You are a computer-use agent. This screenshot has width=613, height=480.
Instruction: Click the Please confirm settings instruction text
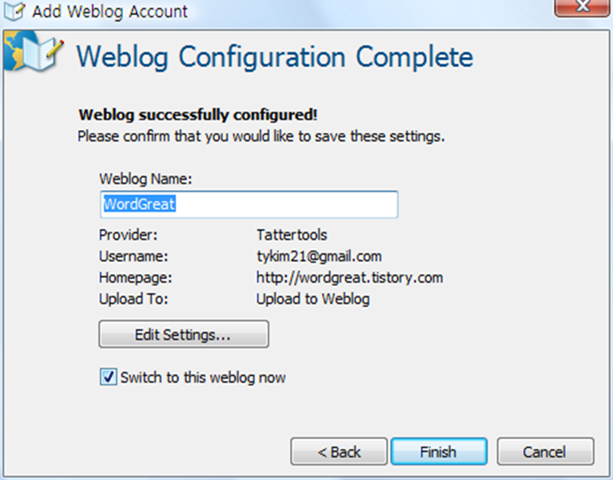[x=260, y=134]
